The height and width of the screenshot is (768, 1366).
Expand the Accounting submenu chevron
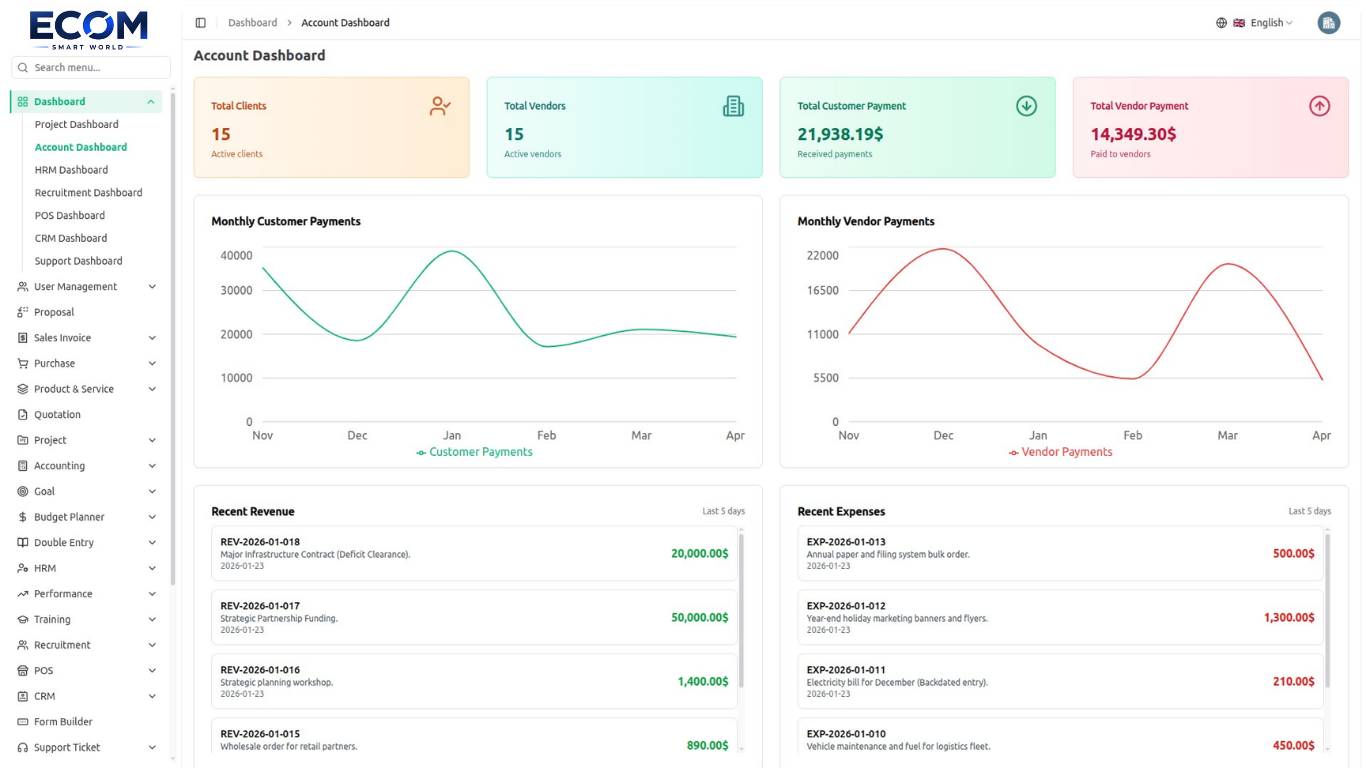(152, 466)
